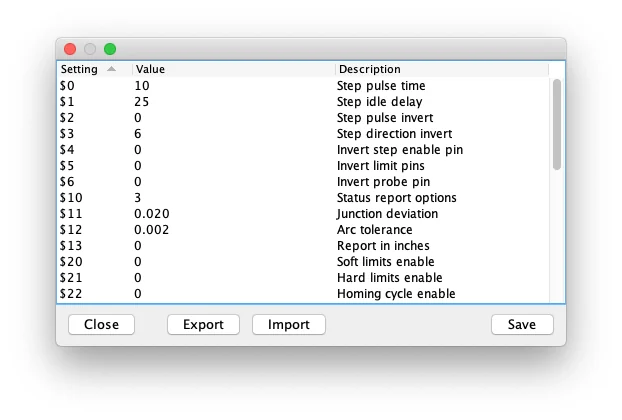Select the $2 setting row
The width and height of the screenshot is (622, 420).
coord(303,118)
